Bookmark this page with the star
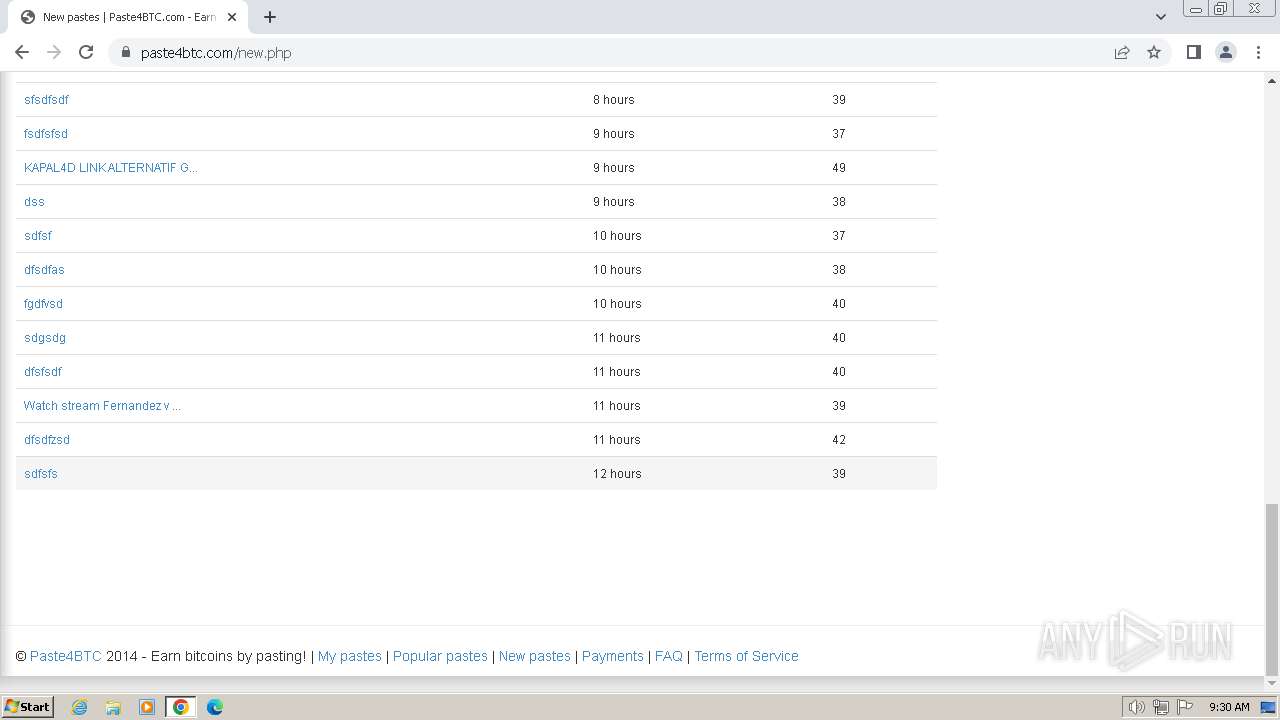 tap(1154, 52)
